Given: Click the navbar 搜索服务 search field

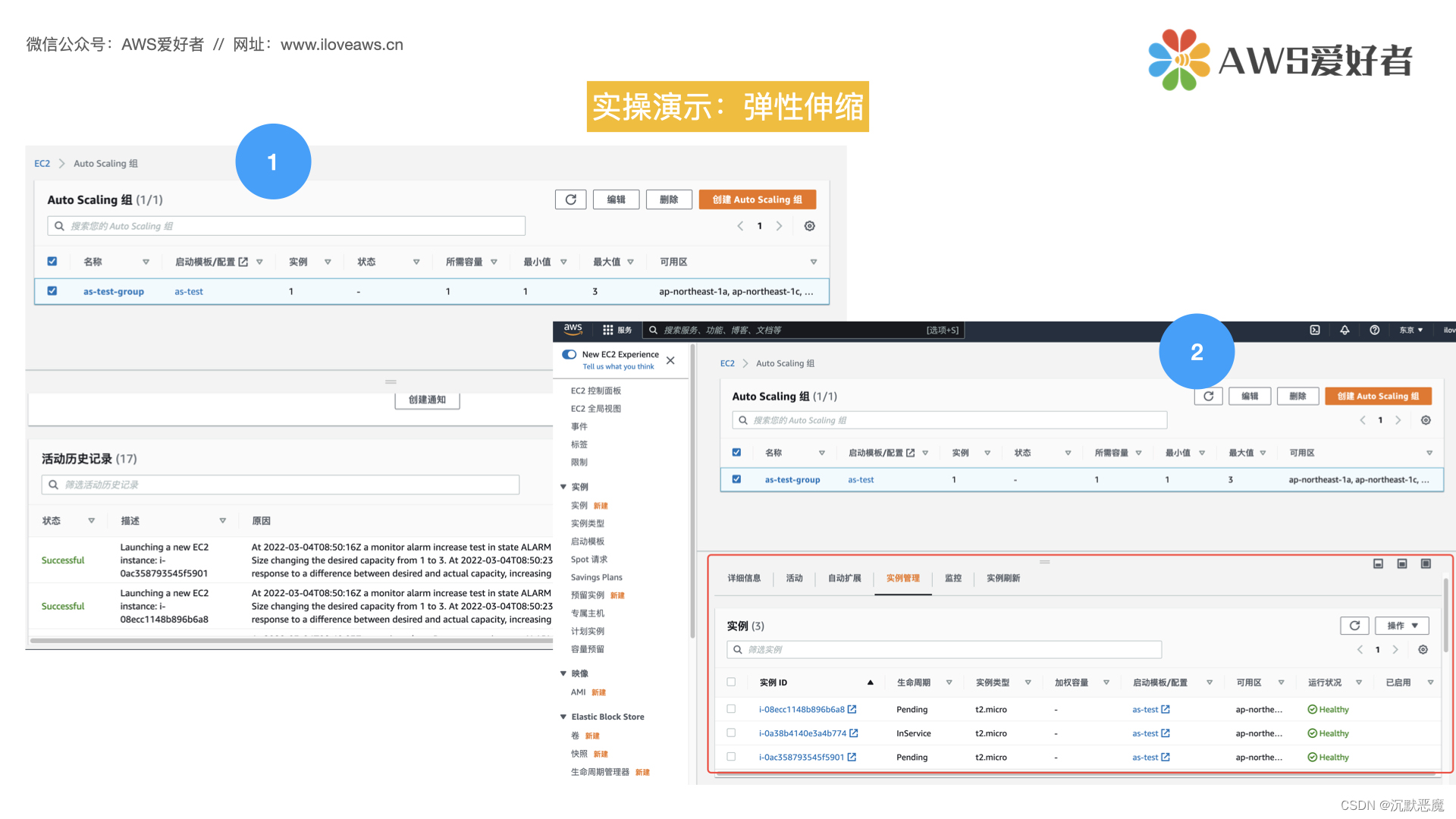Looking at the screenshot, I should (804, 330).
